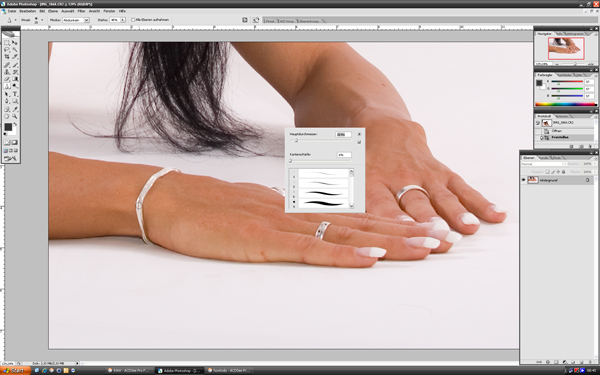Toggle lock position in Ebenen panel
Viewport: 600px width, 375px height.
tap(558, 172)
